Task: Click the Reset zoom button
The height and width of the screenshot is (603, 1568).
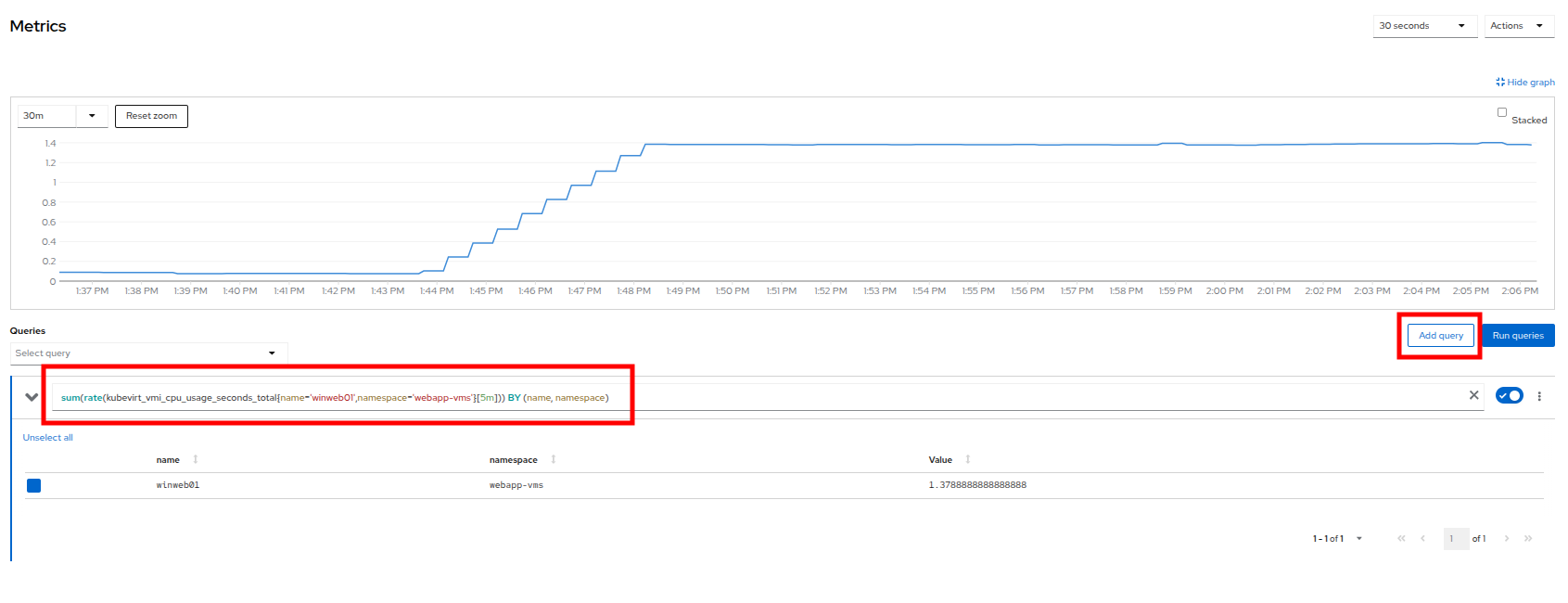Action: point(151,116)
